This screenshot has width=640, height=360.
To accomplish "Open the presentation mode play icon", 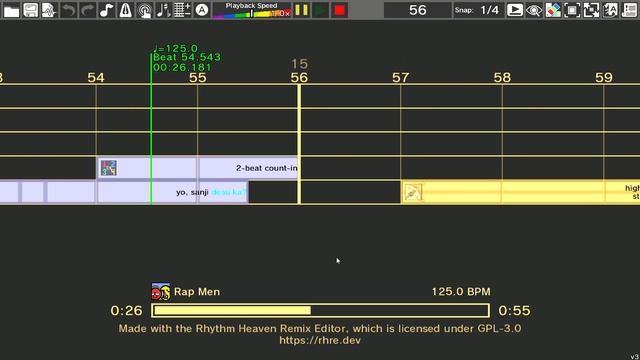I will (x=515, y=10).
